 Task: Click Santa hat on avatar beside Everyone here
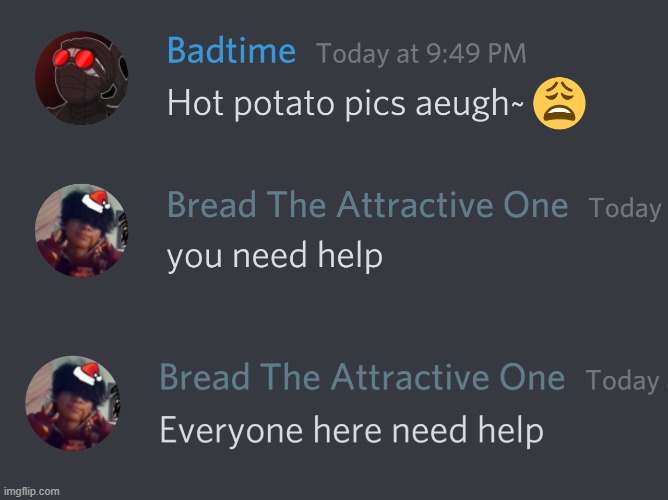tap(87, 374)
